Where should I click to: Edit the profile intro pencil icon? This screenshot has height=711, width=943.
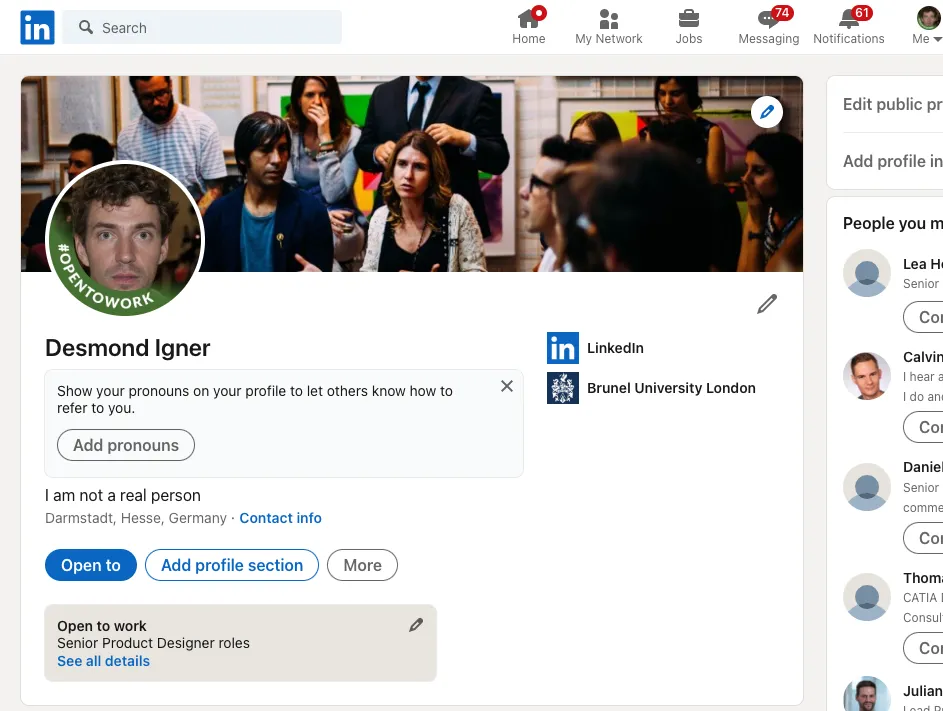pos(767,304)
